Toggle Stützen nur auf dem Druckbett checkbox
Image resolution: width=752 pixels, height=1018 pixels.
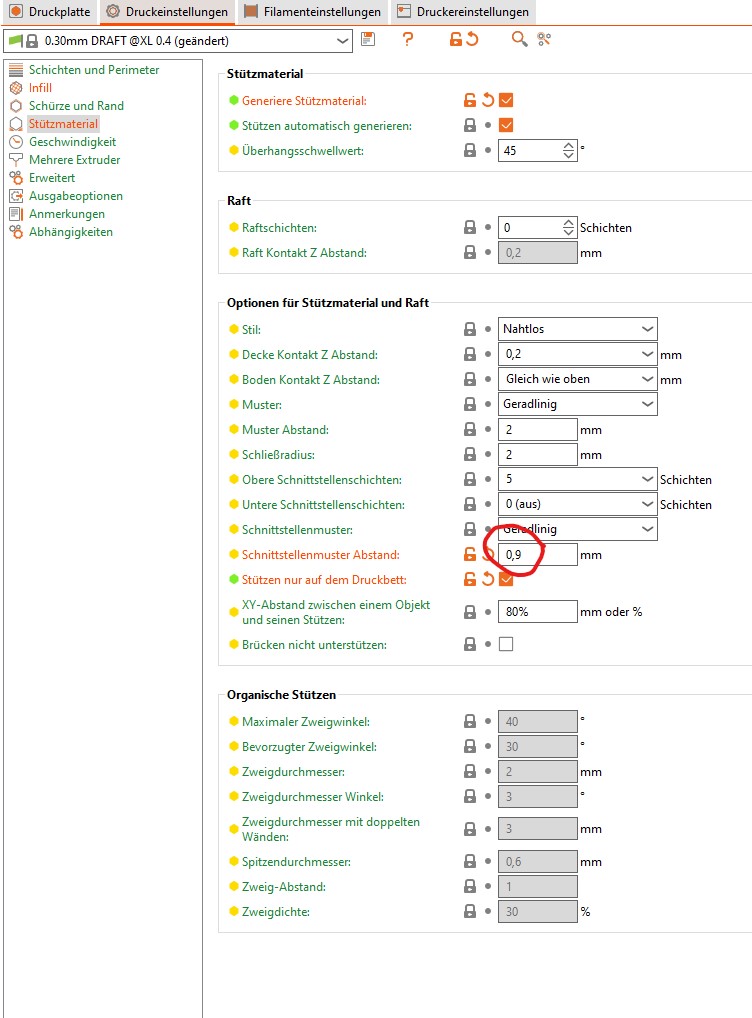coord(506,579)
